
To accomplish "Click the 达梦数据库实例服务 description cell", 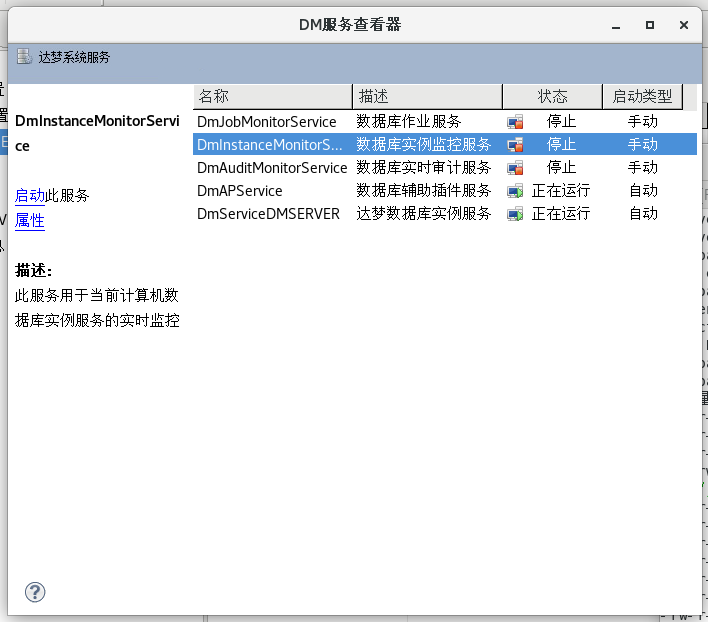I will (x=424, y=214).
